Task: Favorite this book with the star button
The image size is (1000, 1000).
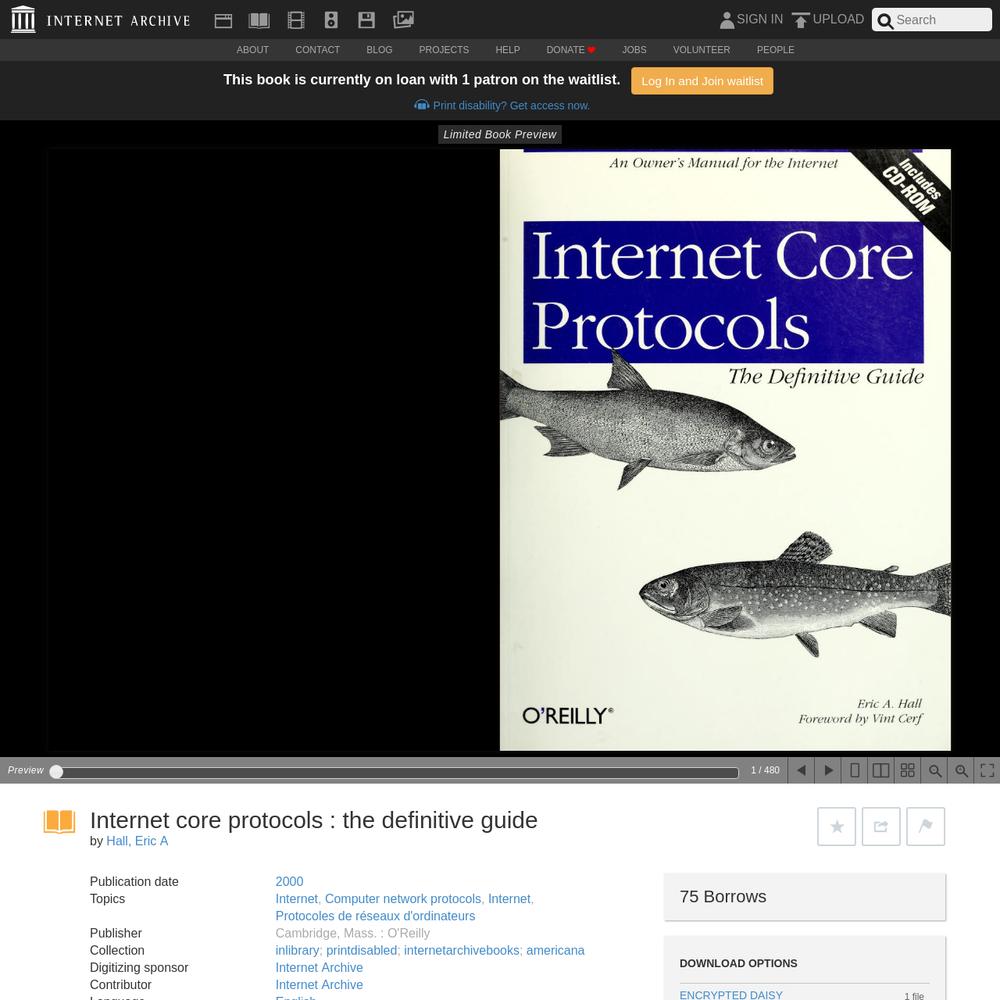Action: [837, 827]
